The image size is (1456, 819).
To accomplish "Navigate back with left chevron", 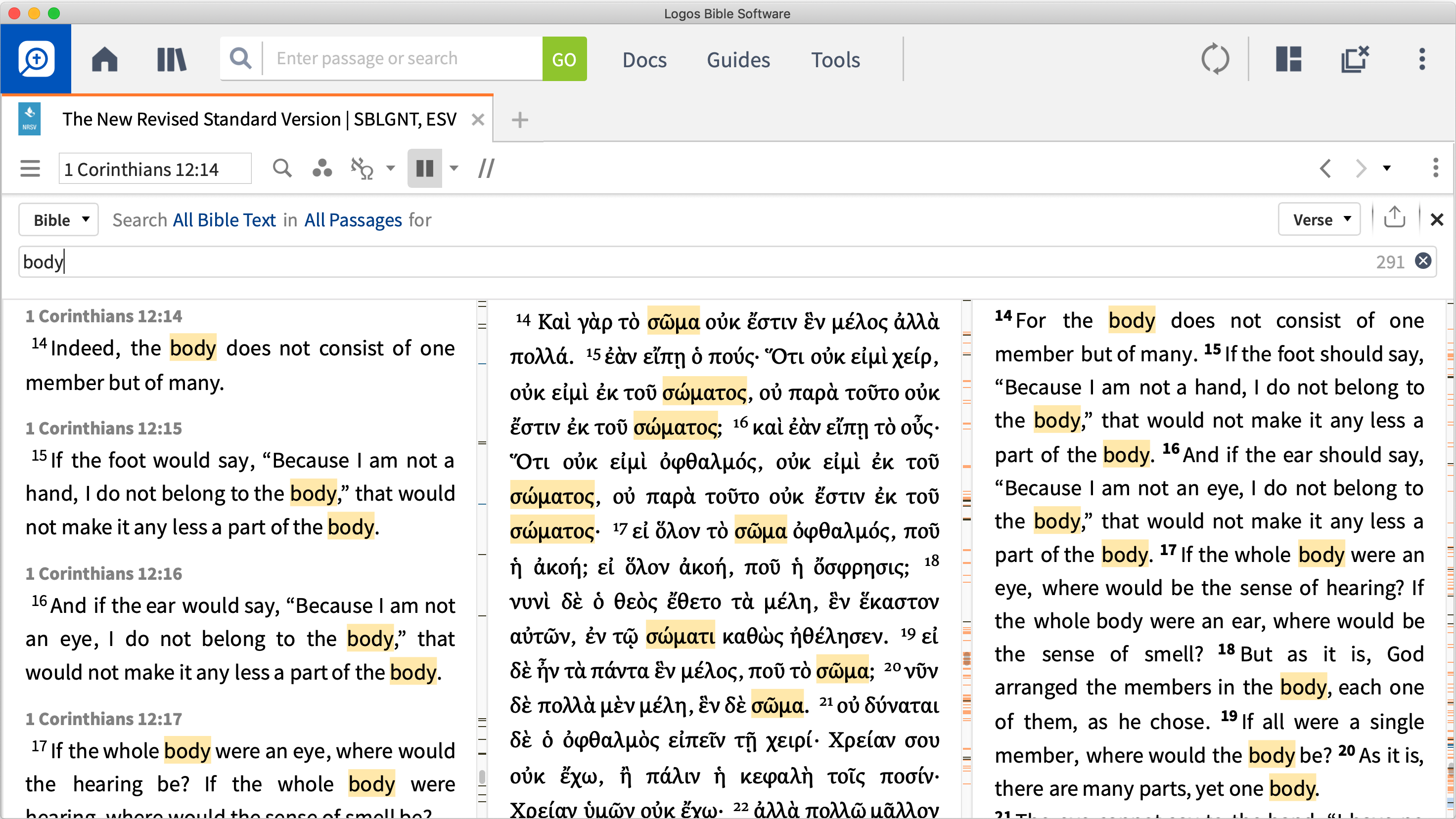I will click(x=1325, y=169).
